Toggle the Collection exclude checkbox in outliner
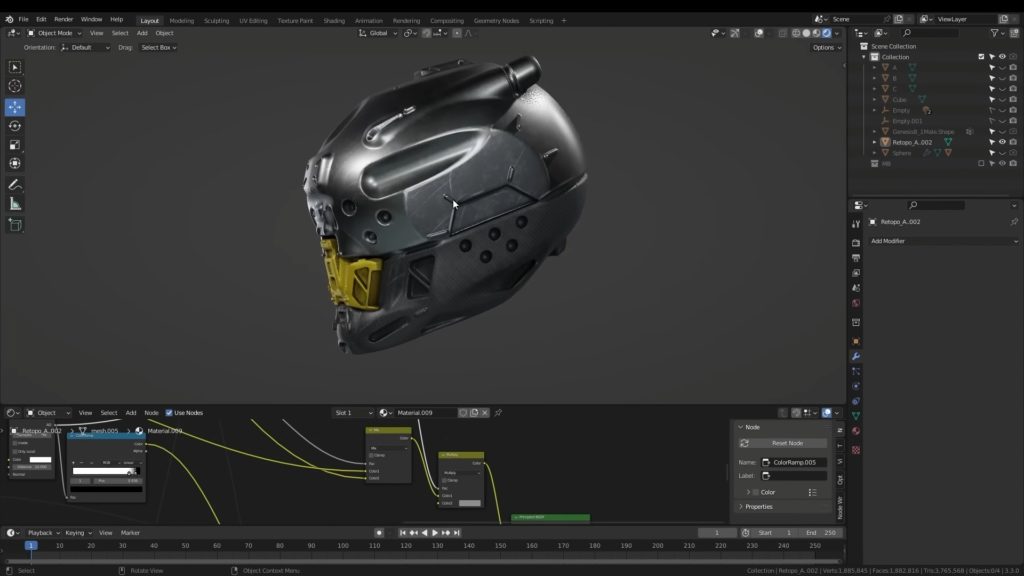 coord(981,57)
